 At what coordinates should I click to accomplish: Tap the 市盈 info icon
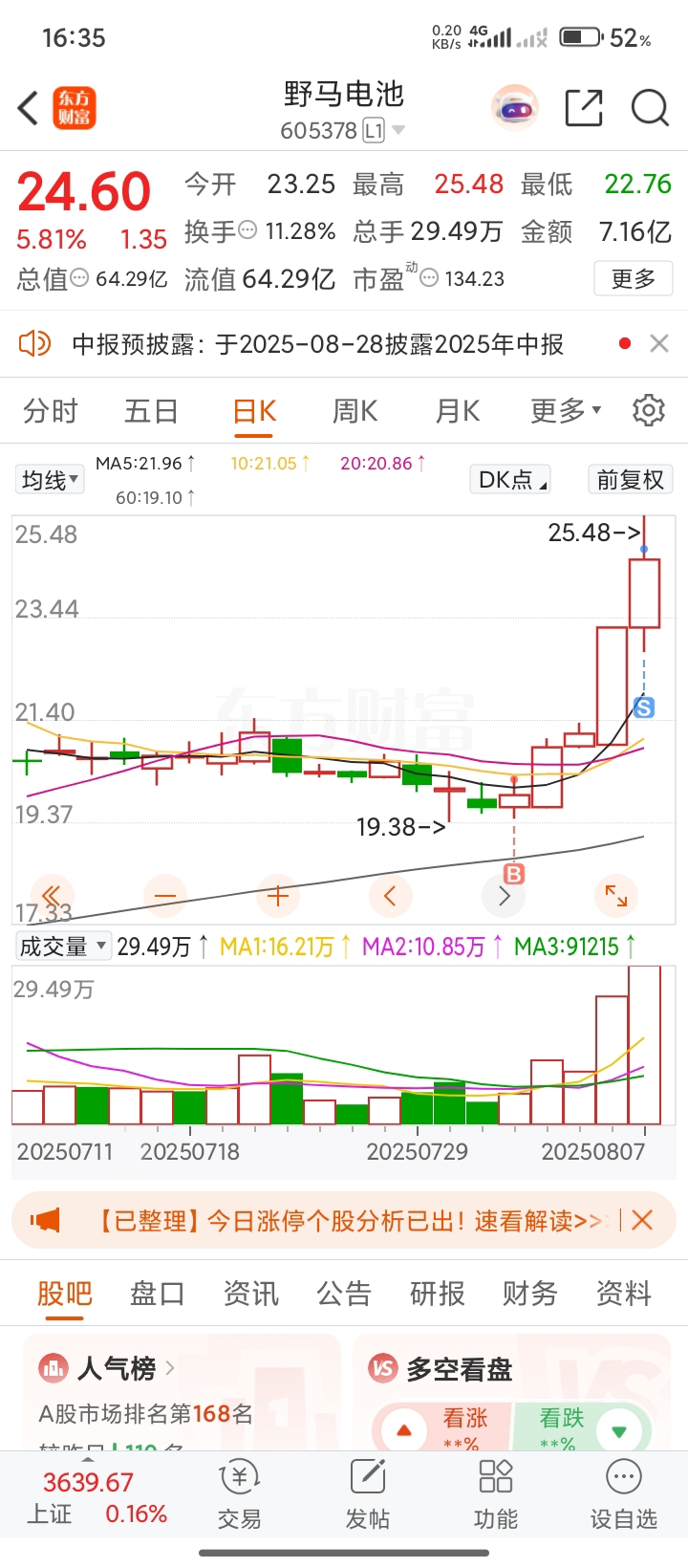coord(429,278)
